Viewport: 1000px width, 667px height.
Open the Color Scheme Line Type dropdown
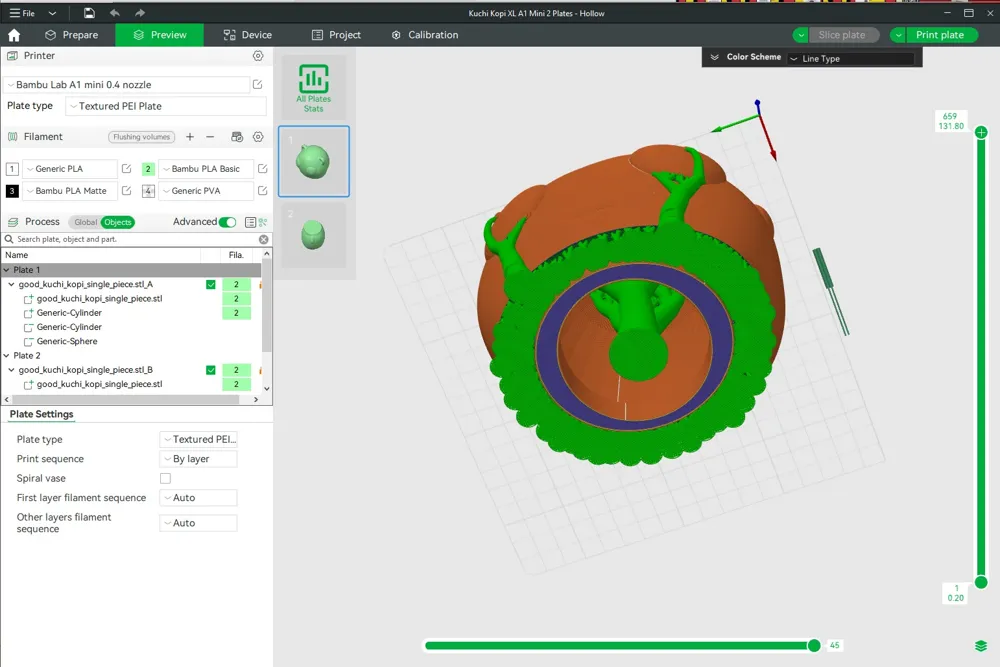click(851, 58)
